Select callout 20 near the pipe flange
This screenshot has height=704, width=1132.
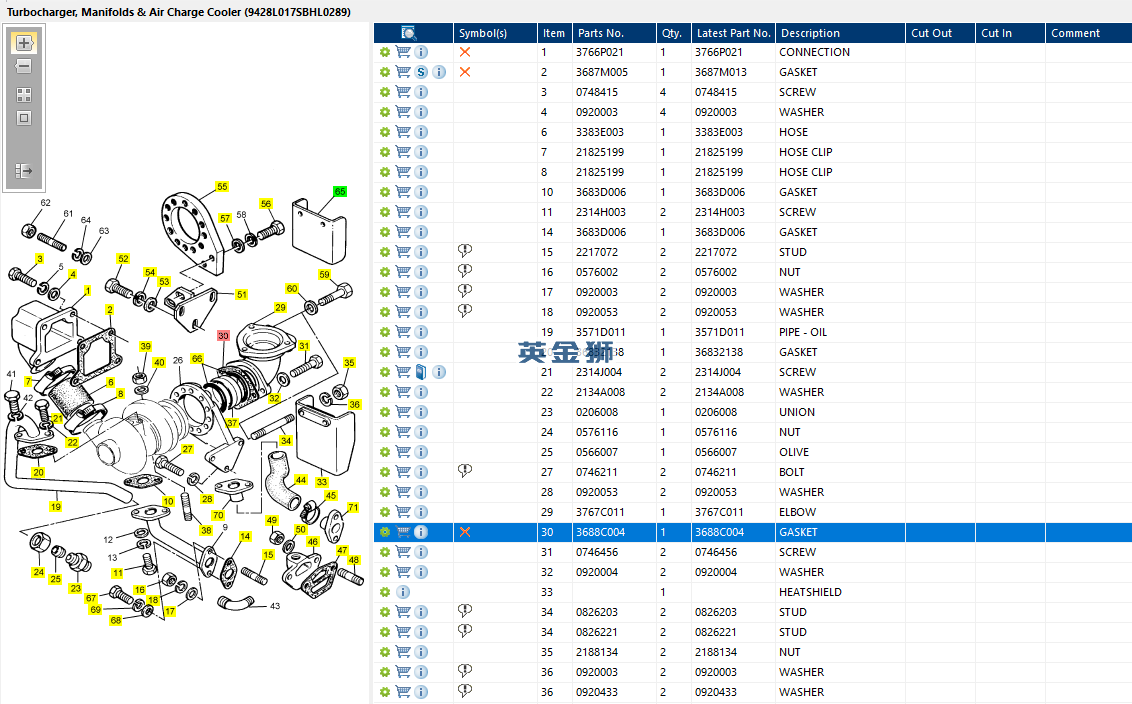[x=38, y=473]
